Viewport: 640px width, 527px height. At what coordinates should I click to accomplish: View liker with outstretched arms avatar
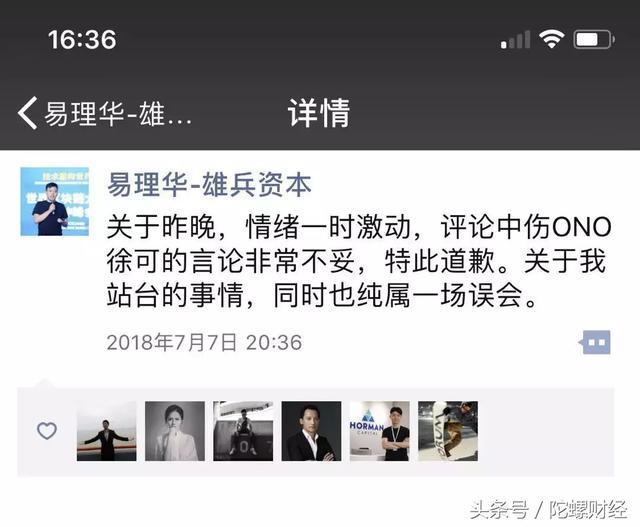click(107, 431)
